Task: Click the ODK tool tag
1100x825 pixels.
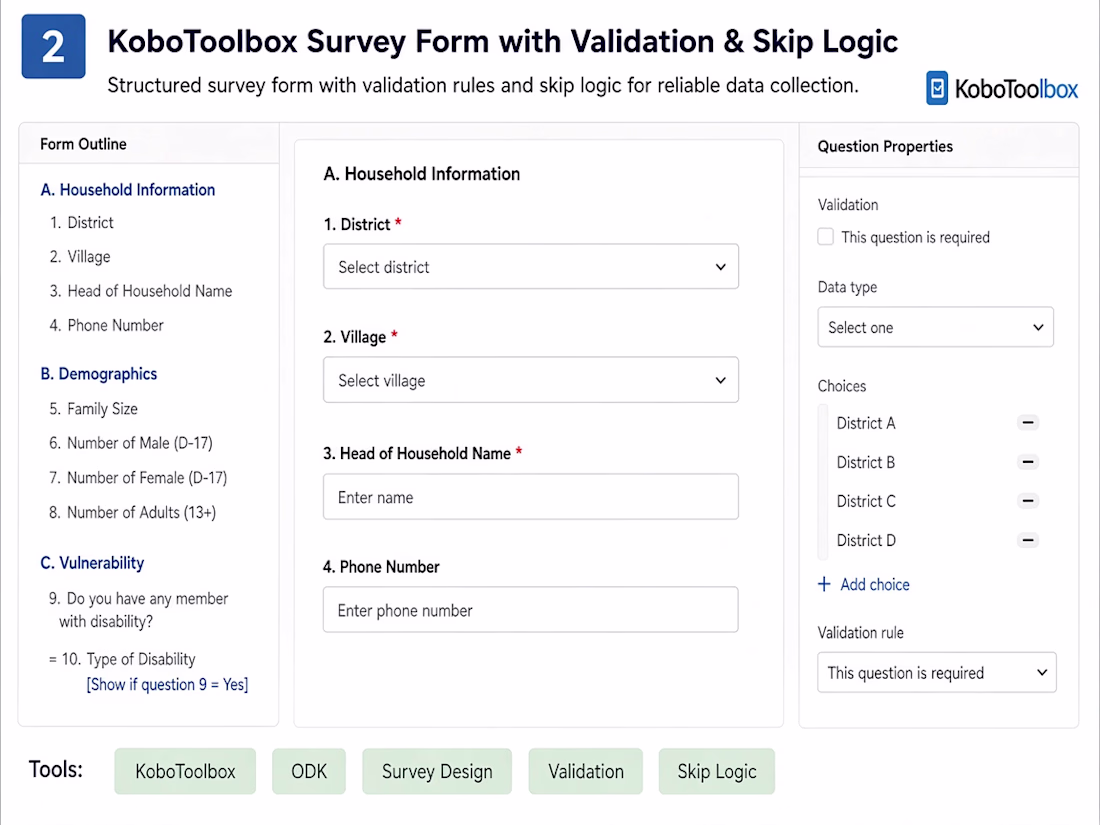Action: [309, 772]
